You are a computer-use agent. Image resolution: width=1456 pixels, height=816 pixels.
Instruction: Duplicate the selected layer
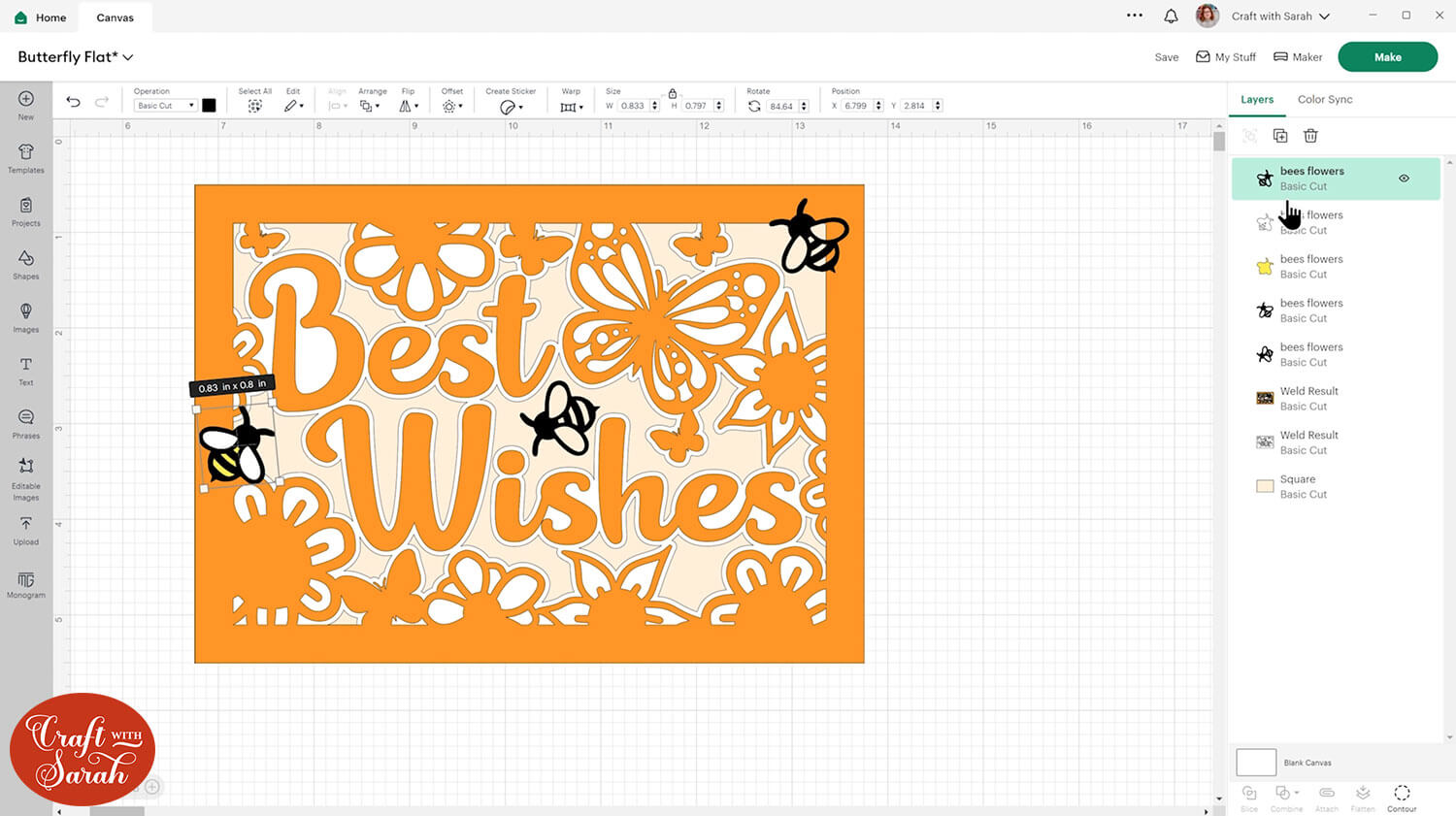1280,136
